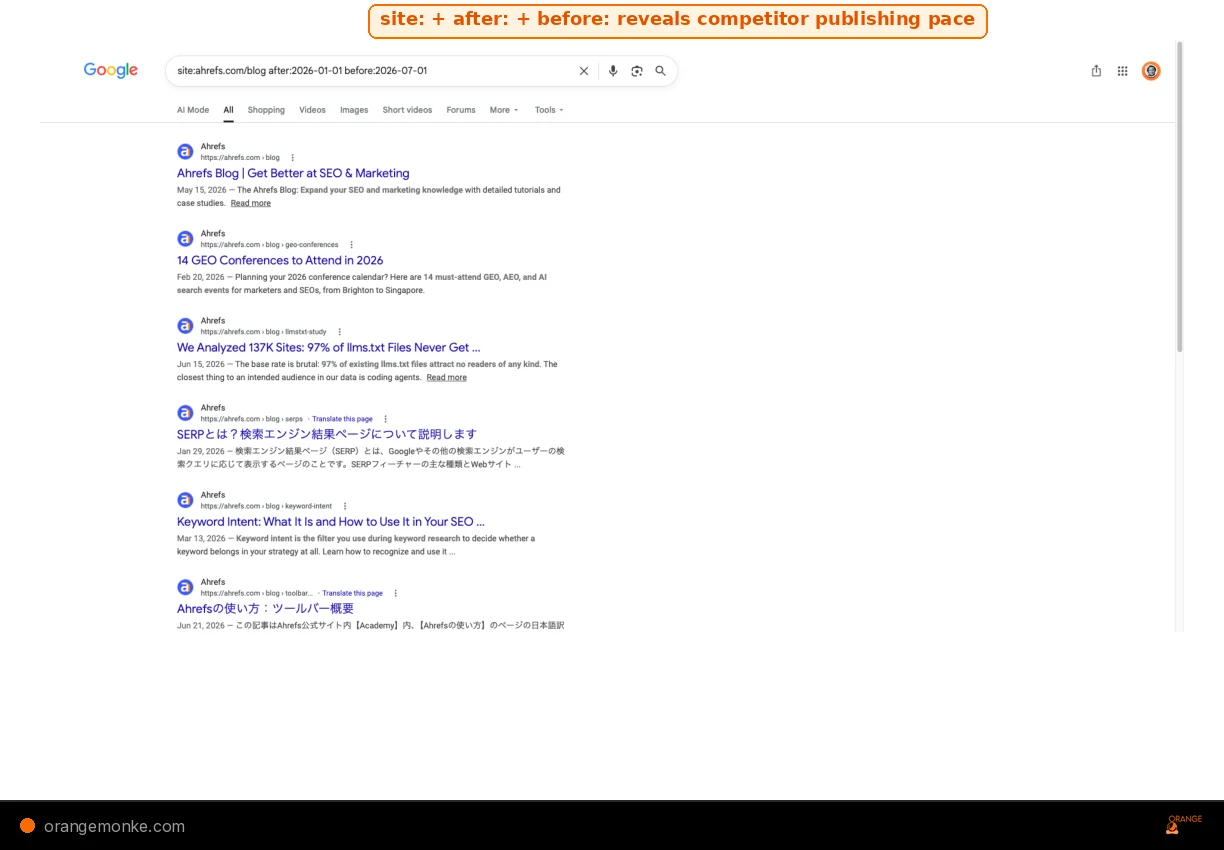Click Ahrefs favicon of Ahrefs Blog result
This screenshot has height=850, width=1224.
tap(185, 152)
